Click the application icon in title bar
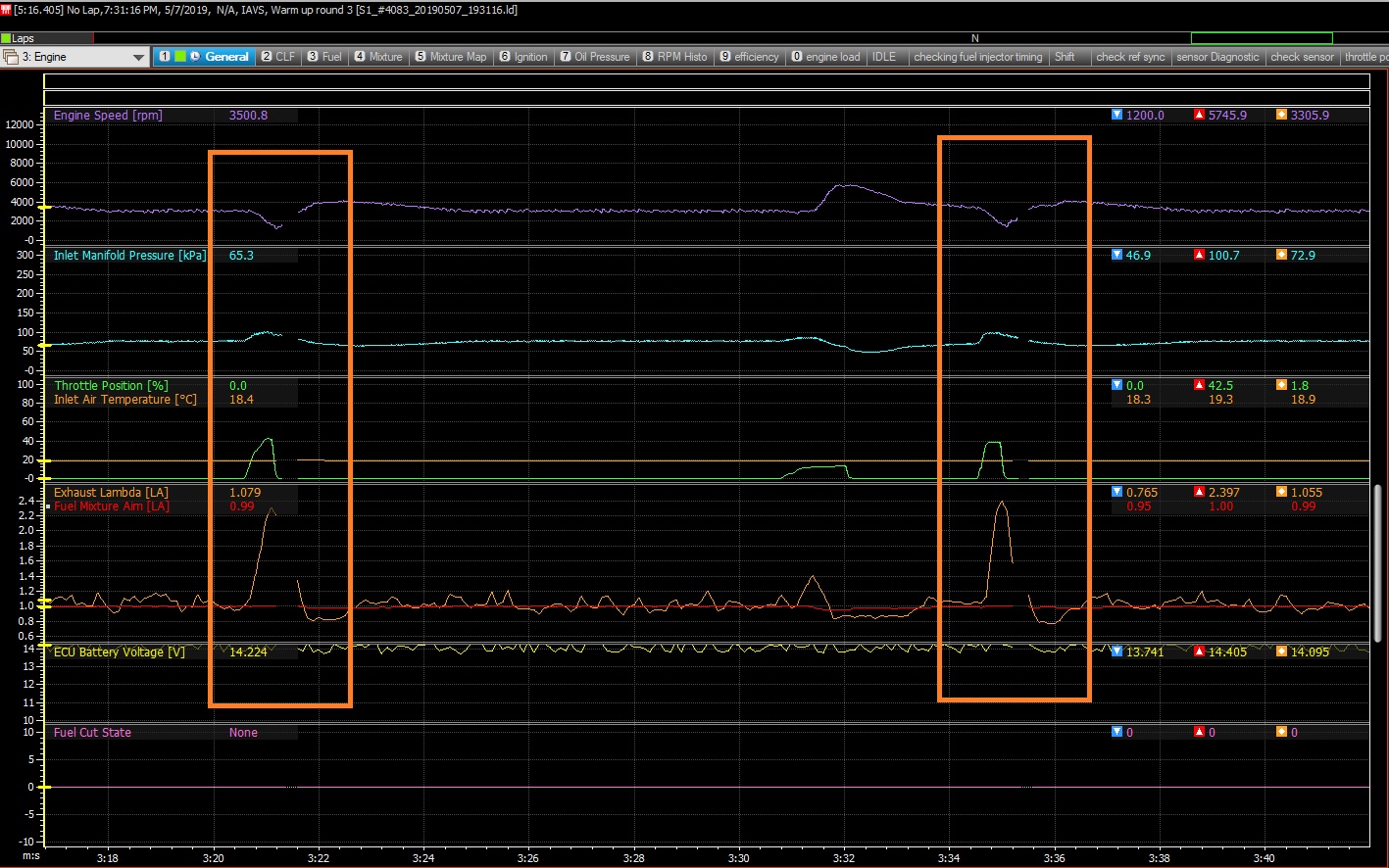1389x868 pixels. coord(6,9)
